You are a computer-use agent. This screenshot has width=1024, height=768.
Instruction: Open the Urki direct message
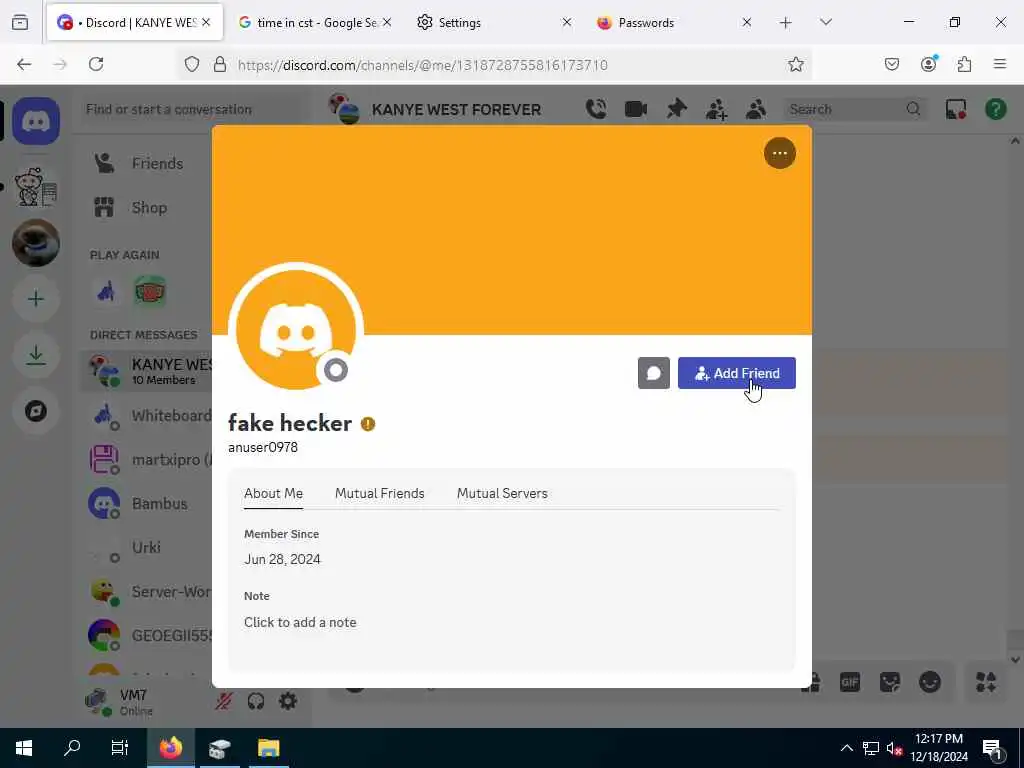(x=146, y=548)
